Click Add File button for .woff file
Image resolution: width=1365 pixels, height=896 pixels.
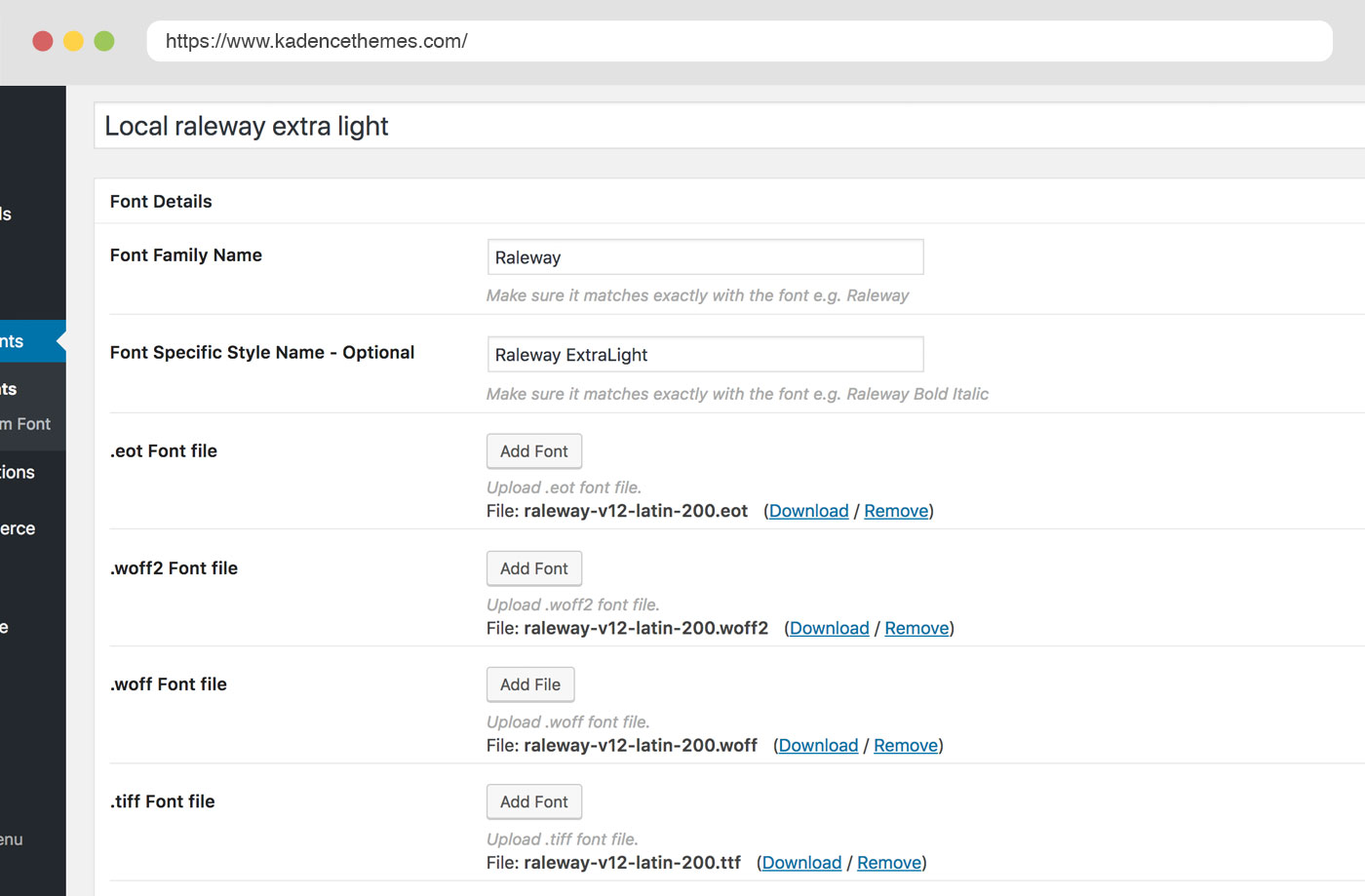click(530, 684)
